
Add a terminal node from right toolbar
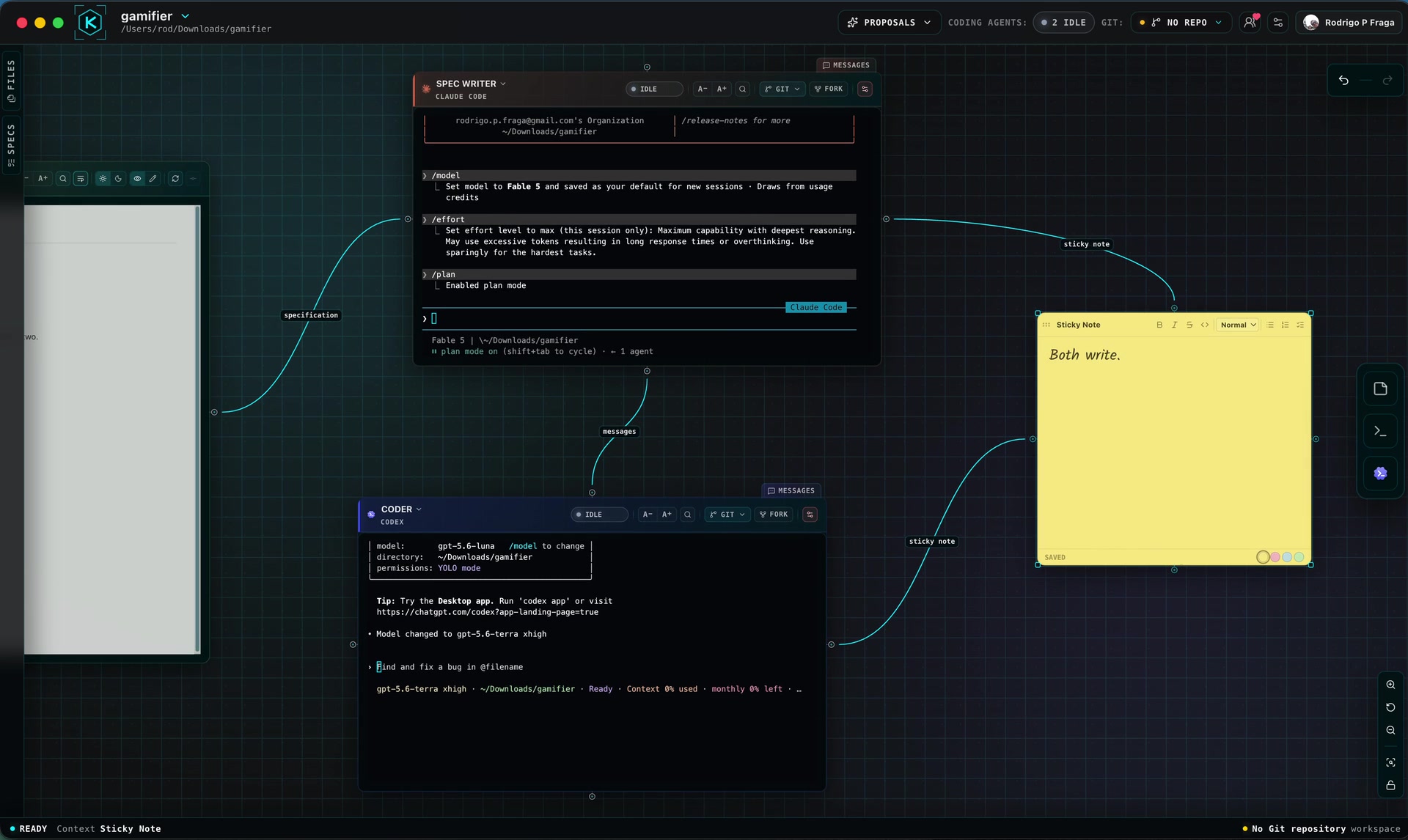tap(1380, 431)
